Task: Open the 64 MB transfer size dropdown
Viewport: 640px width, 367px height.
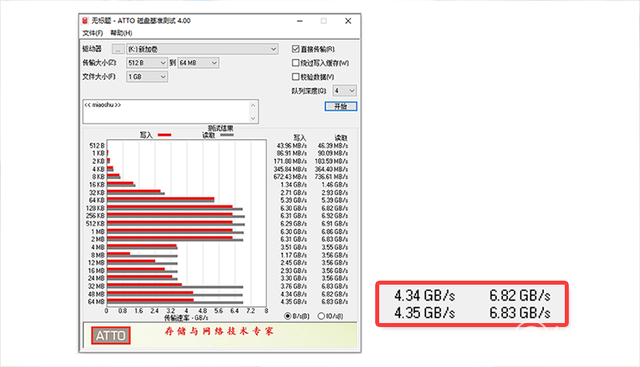Action: coord(198,63)
